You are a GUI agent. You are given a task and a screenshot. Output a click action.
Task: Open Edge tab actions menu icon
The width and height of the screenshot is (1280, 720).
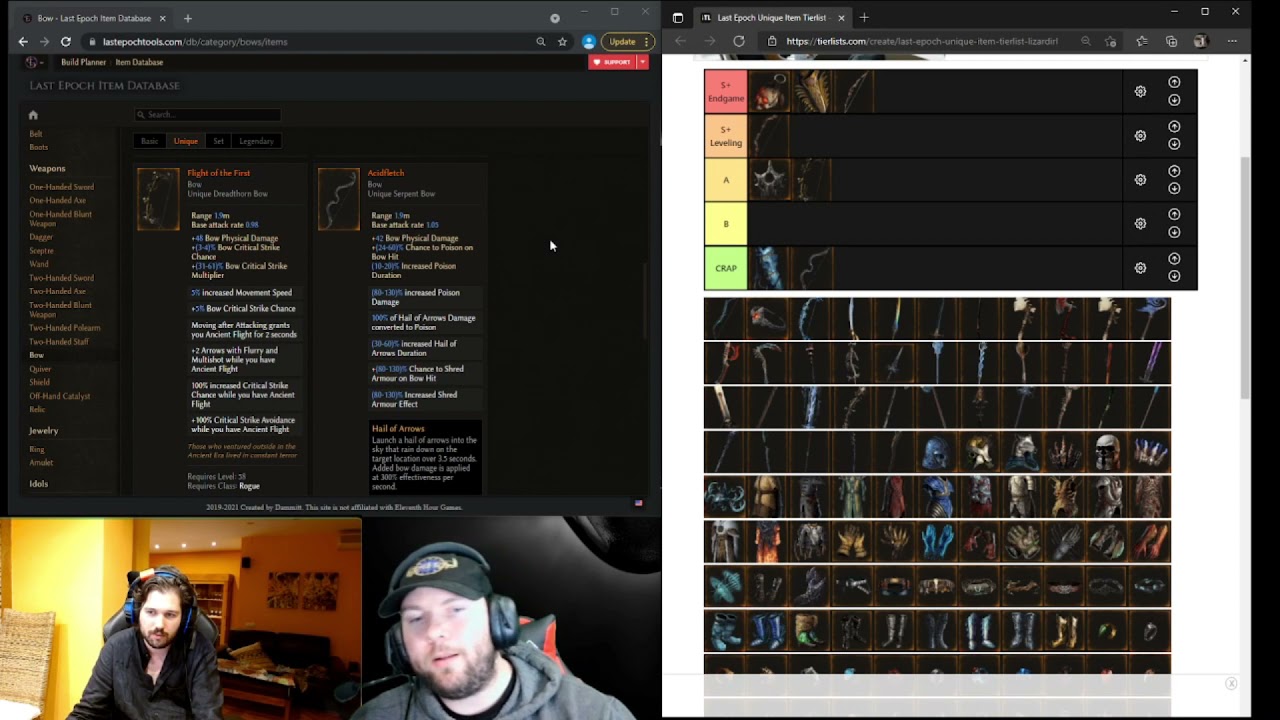[678, 18]
